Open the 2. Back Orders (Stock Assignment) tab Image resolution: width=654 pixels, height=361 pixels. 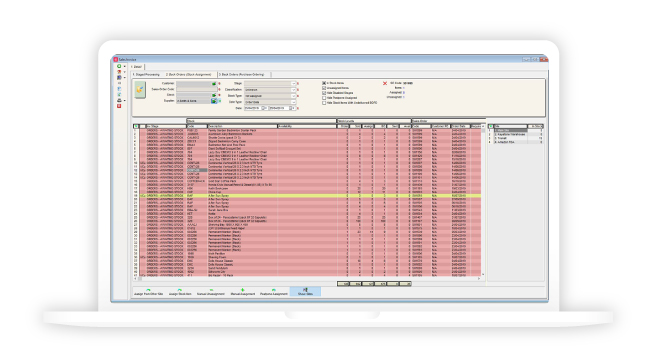pos(189,75)
